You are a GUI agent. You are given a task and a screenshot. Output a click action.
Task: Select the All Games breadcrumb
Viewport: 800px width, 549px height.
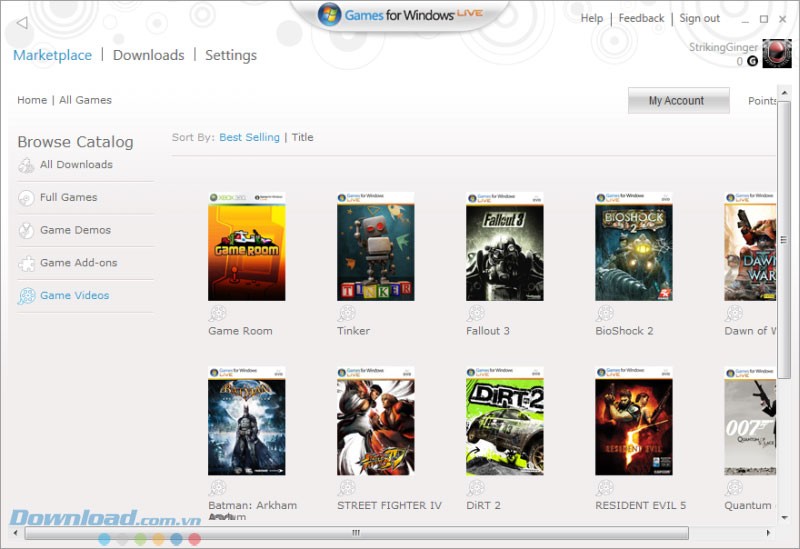[85, 100]
